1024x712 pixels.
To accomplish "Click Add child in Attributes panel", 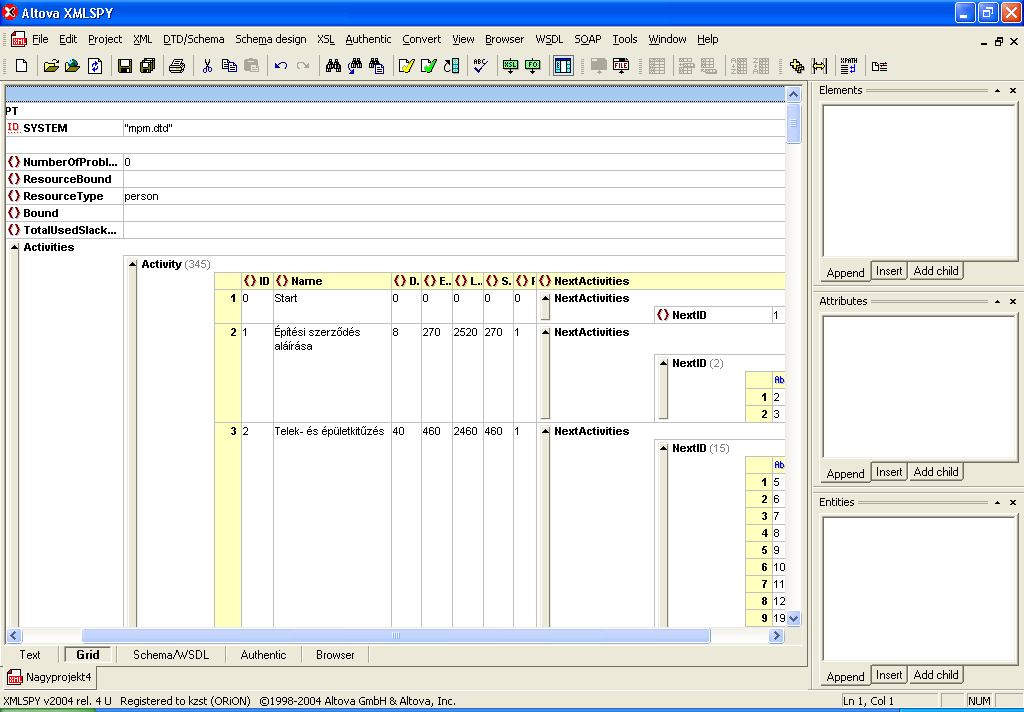I will point(936,472).
